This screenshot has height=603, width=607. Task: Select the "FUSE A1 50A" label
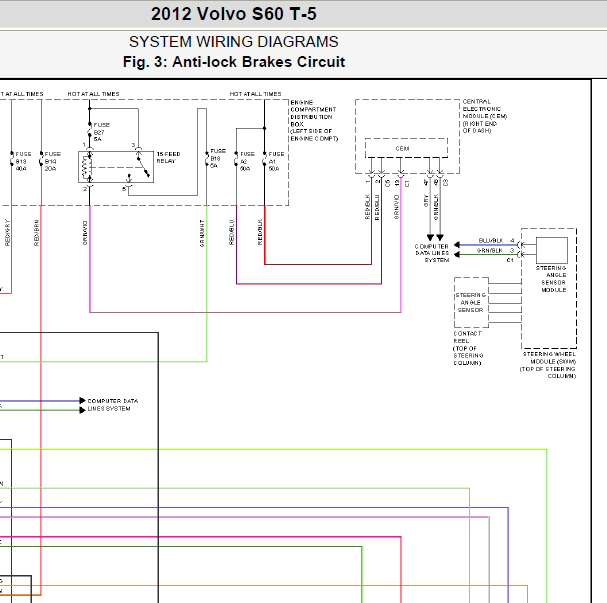point(276,161)
